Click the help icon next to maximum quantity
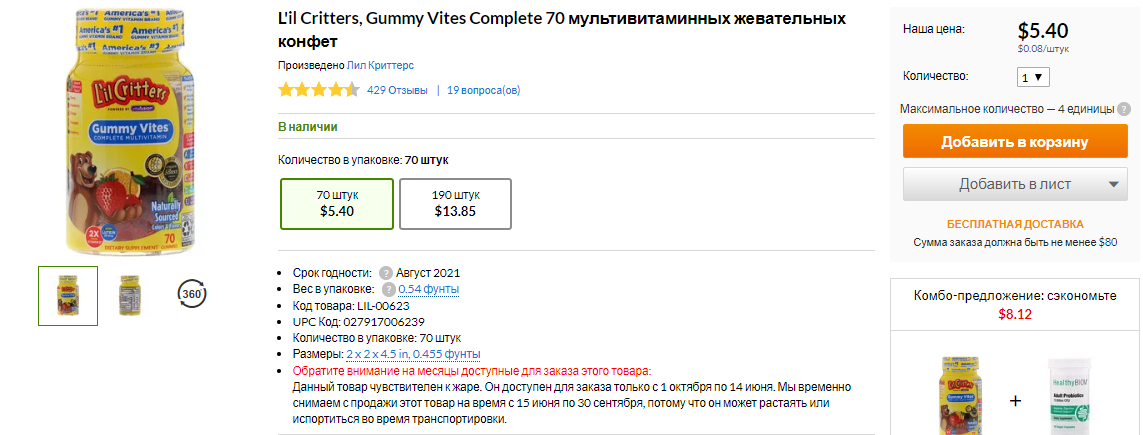Image resolution: width=1143 pixels, height=435 pixels. (1124, 109)
